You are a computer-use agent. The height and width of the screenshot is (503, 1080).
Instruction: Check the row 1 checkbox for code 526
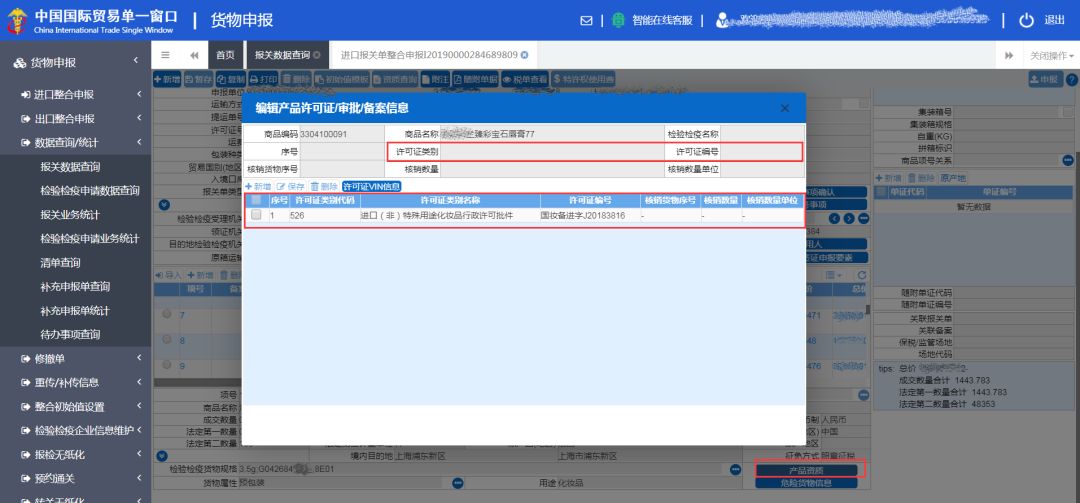(x=256, y=215)
